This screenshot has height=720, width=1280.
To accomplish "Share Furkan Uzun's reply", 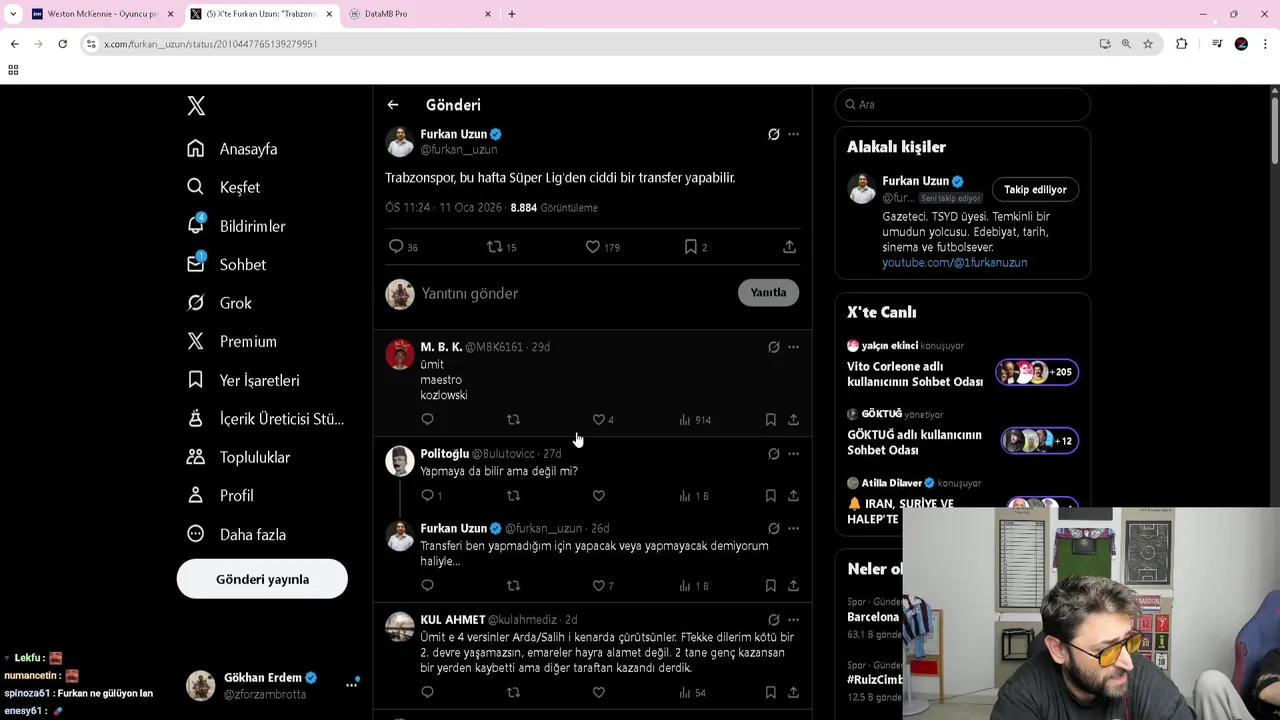I will tap(793, 586).
